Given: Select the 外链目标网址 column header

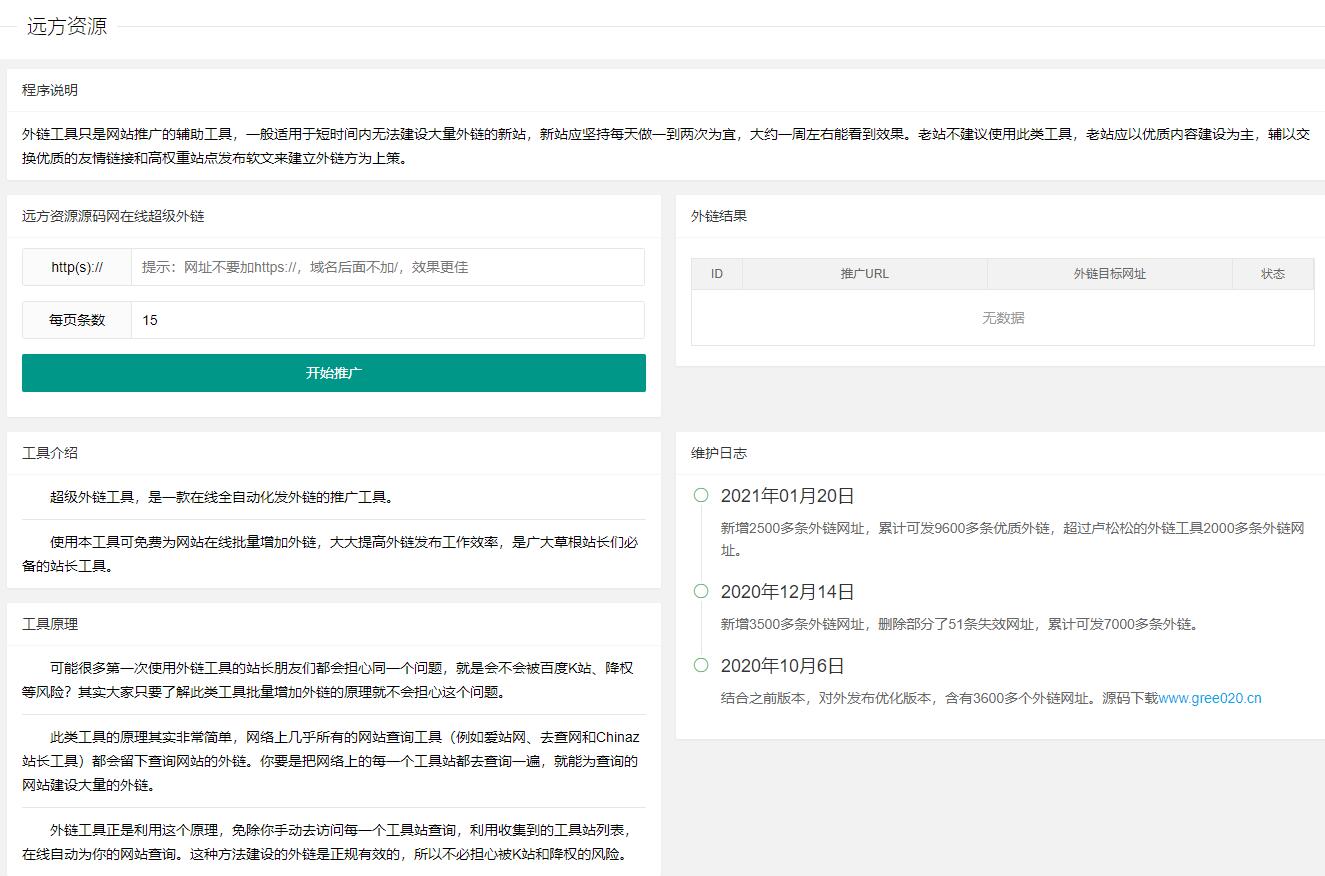Looking at the screenshot, I should pyautogui.click(x=1109, y=274).
